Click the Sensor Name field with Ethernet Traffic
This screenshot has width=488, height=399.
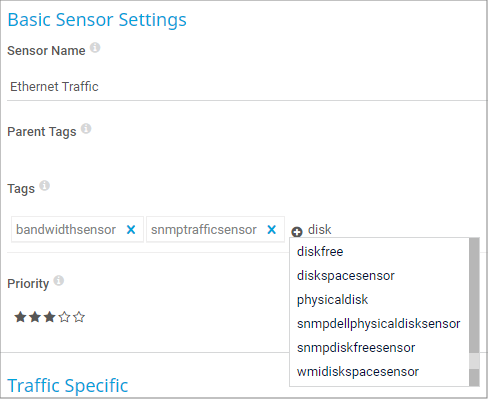click(247, 87)
